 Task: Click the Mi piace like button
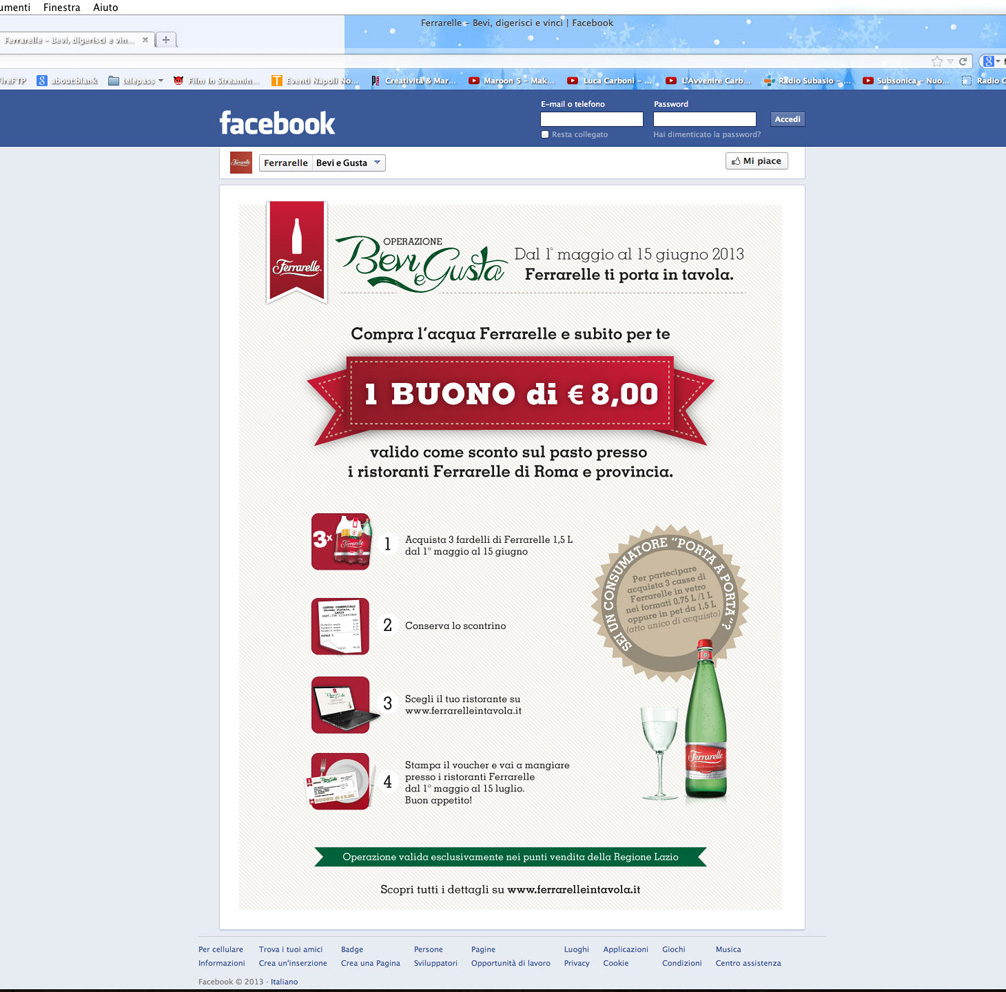tap(756, 161)
